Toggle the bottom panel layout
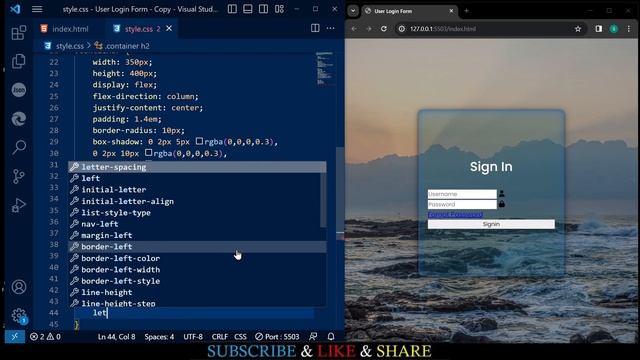The image size is (640, 360). [x=248, y=9]
